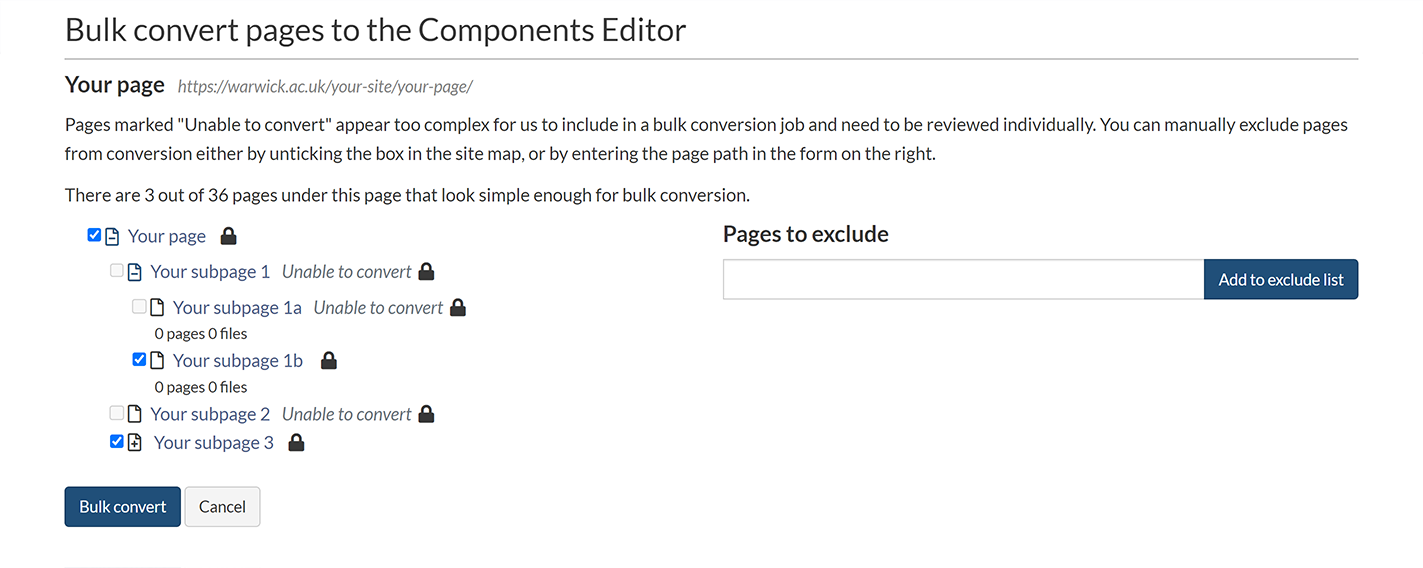Click the lock icon beside Your subpage 1b
The image size is (1423, 568).
328,361
